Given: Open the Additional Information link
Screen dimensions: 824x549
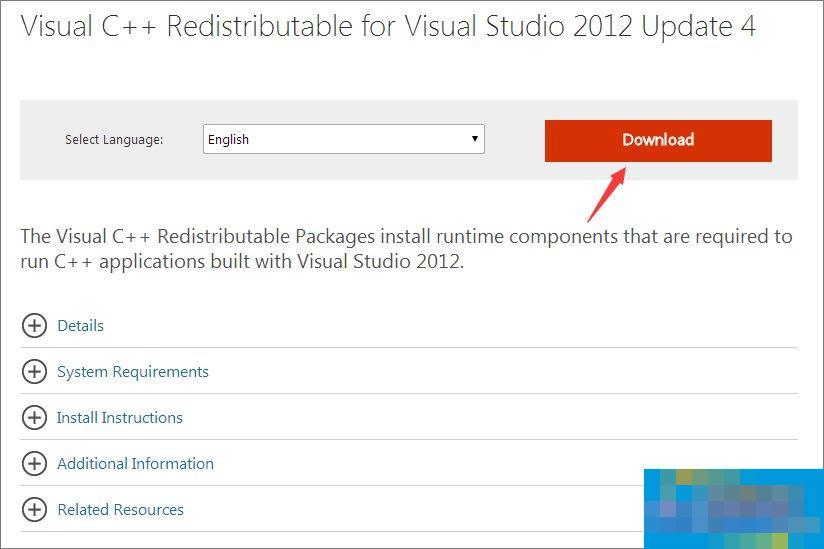Looking at the screenshot, I should (x=136, y=463).
